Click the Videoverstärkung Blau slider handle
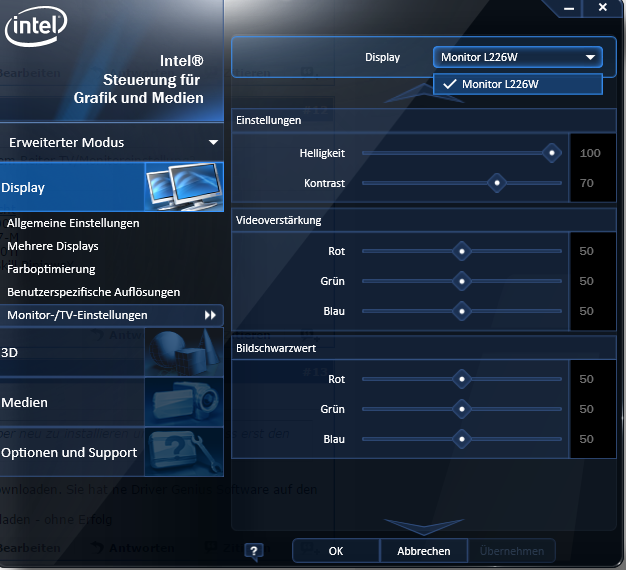 (x=462, y=311)
